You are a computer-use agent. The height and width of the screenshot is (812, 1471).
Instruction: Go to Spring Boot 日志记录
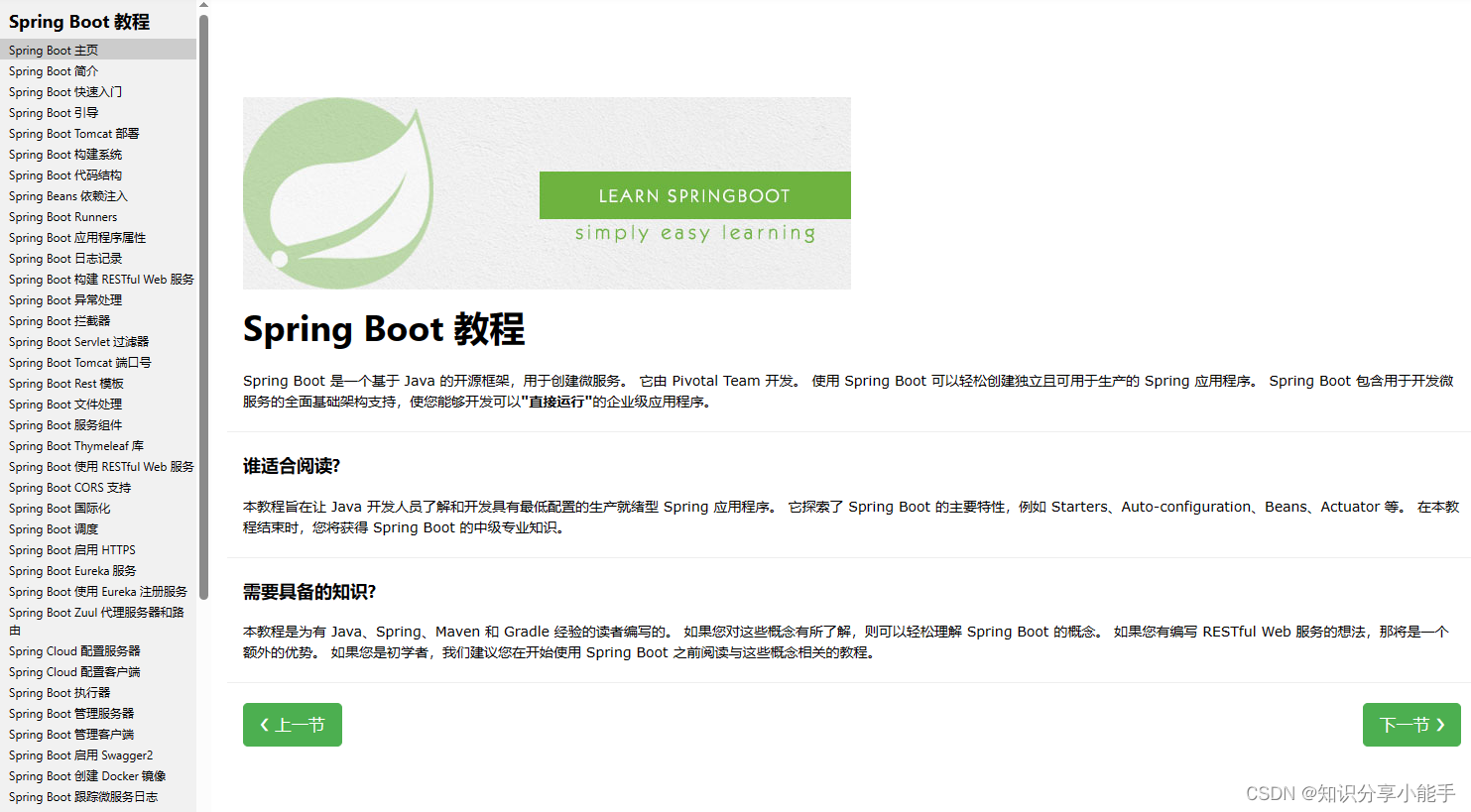coord(65,258)
